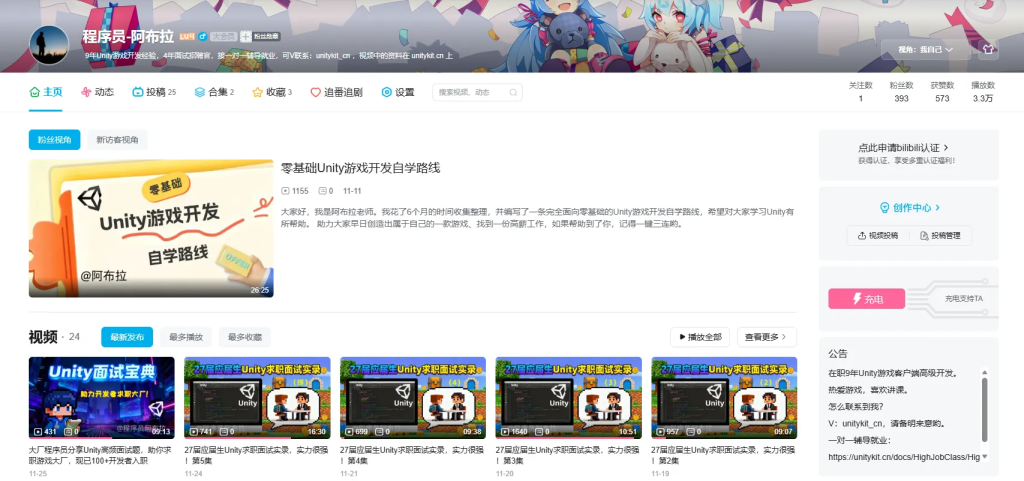Viewport: 1024px width, 481px height.
Task: Sort videos by 最多收藏
Action: pos(245,337)
